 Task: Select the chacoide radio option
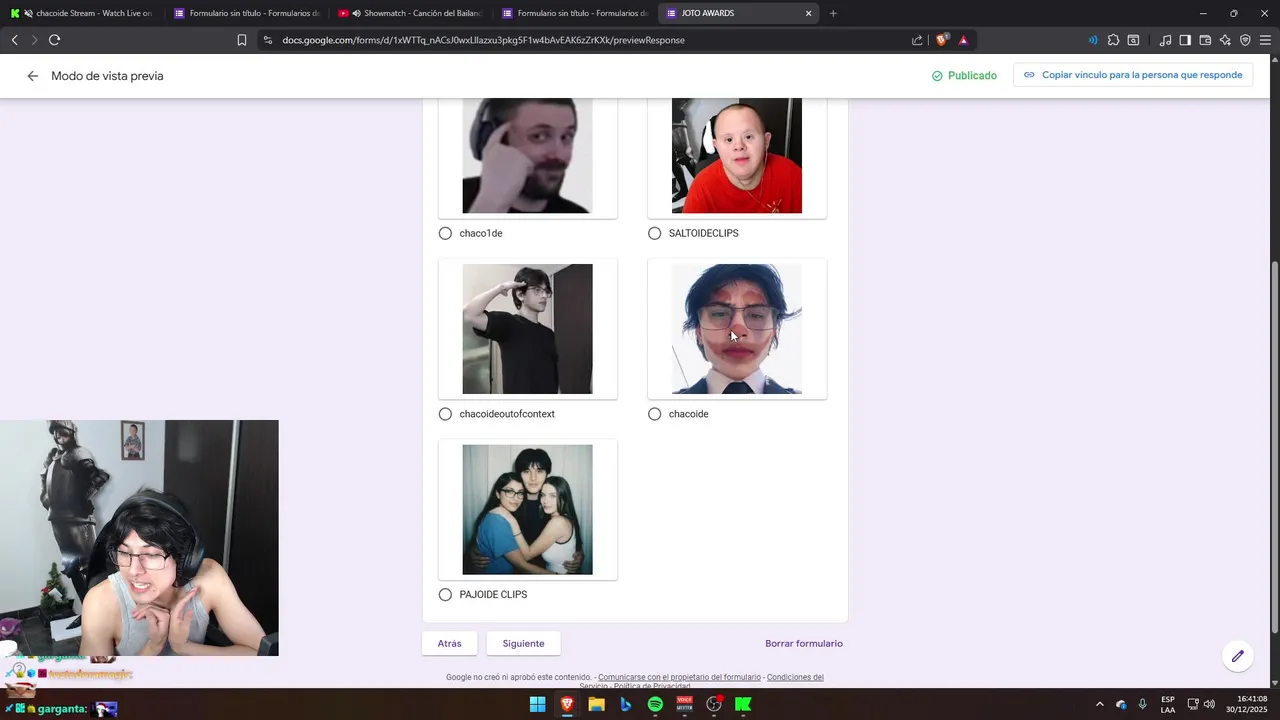(654, 414)
